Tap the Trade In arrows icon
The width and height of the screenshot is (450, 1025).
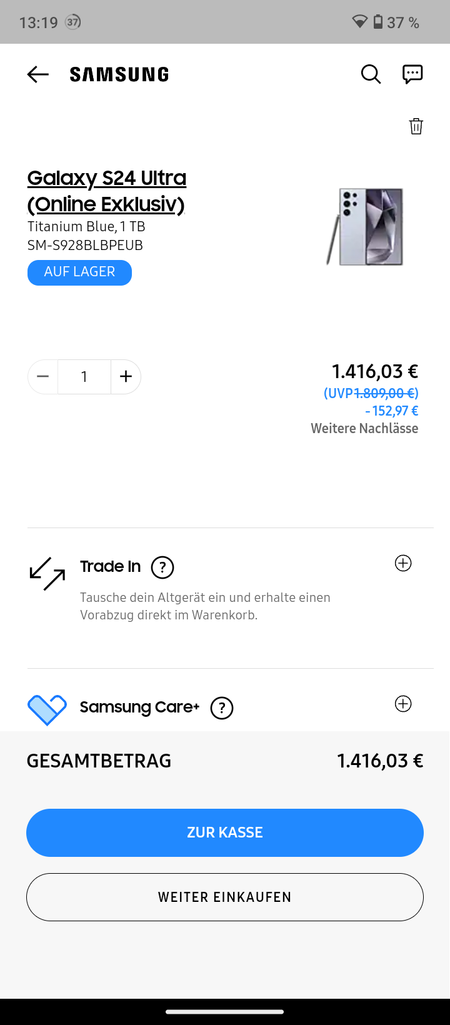[x=47, y=573]
